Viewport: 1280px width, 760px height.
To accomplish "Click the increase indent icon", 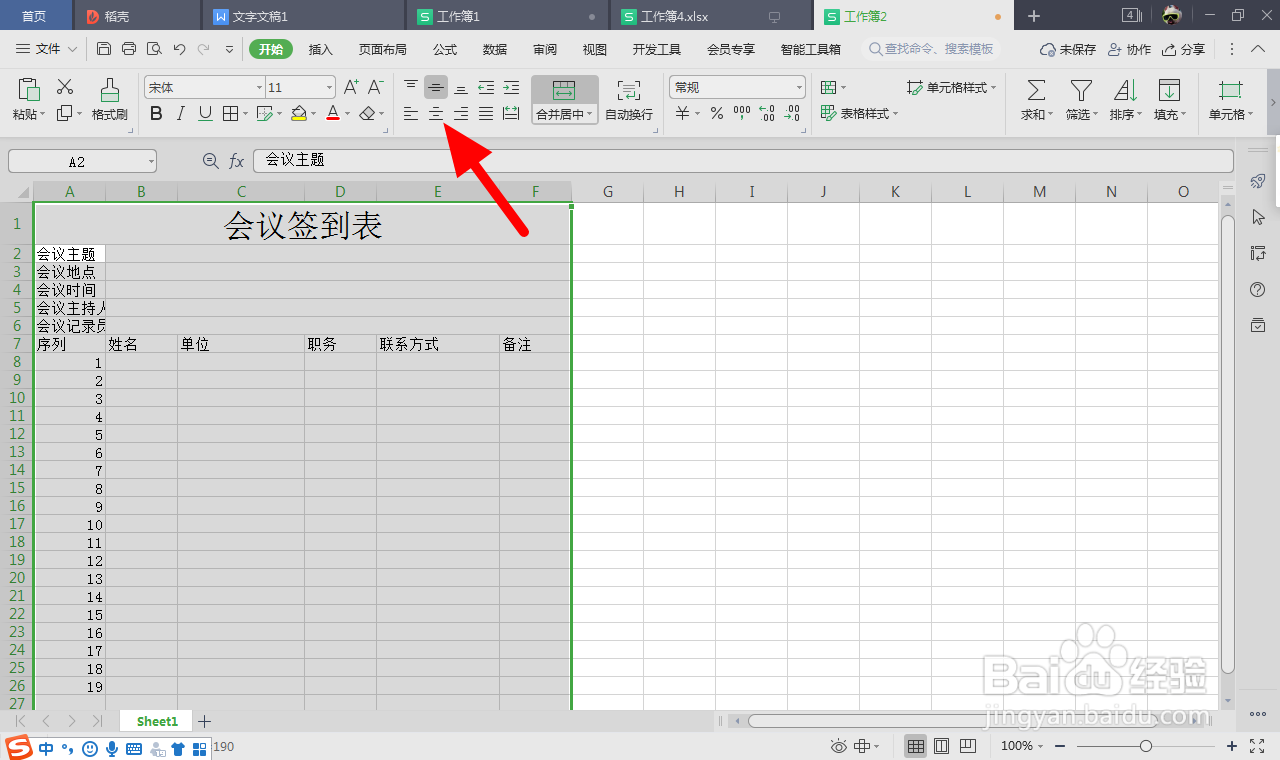I will tap(511, 88).
